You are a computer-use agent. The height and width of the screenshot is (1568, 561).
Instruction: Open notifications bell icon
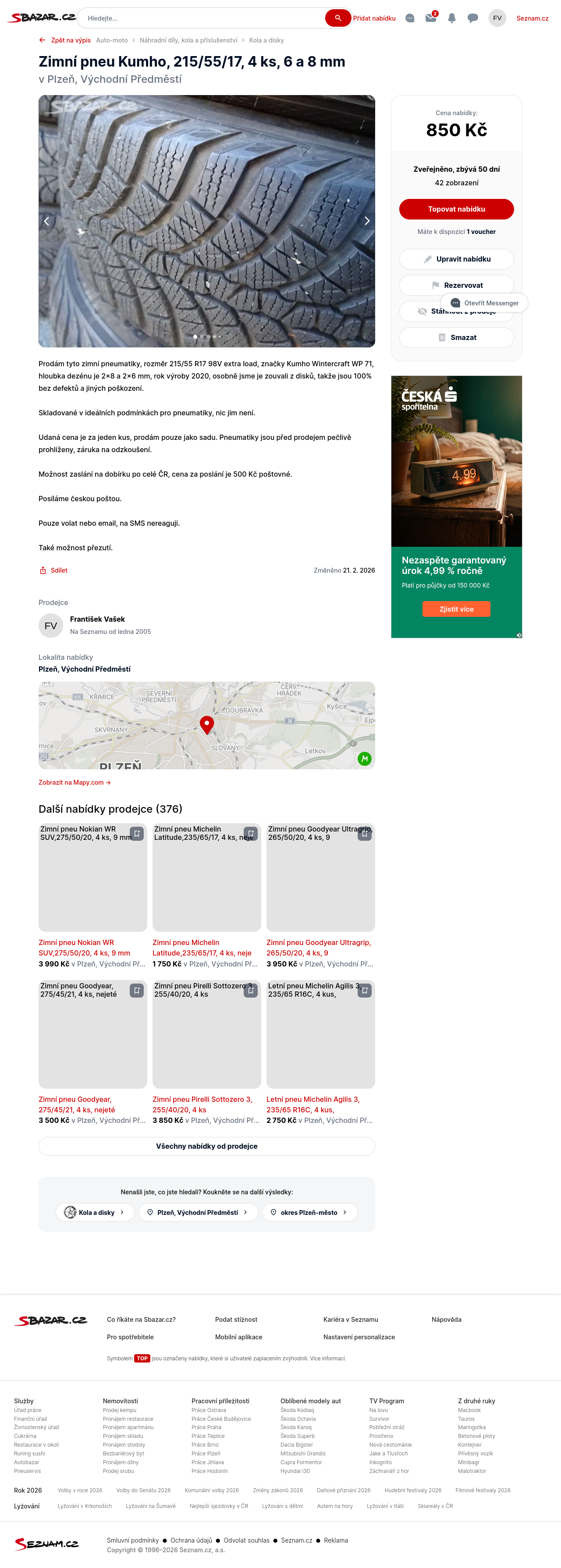pyautogui.click(x=451, y=18)
